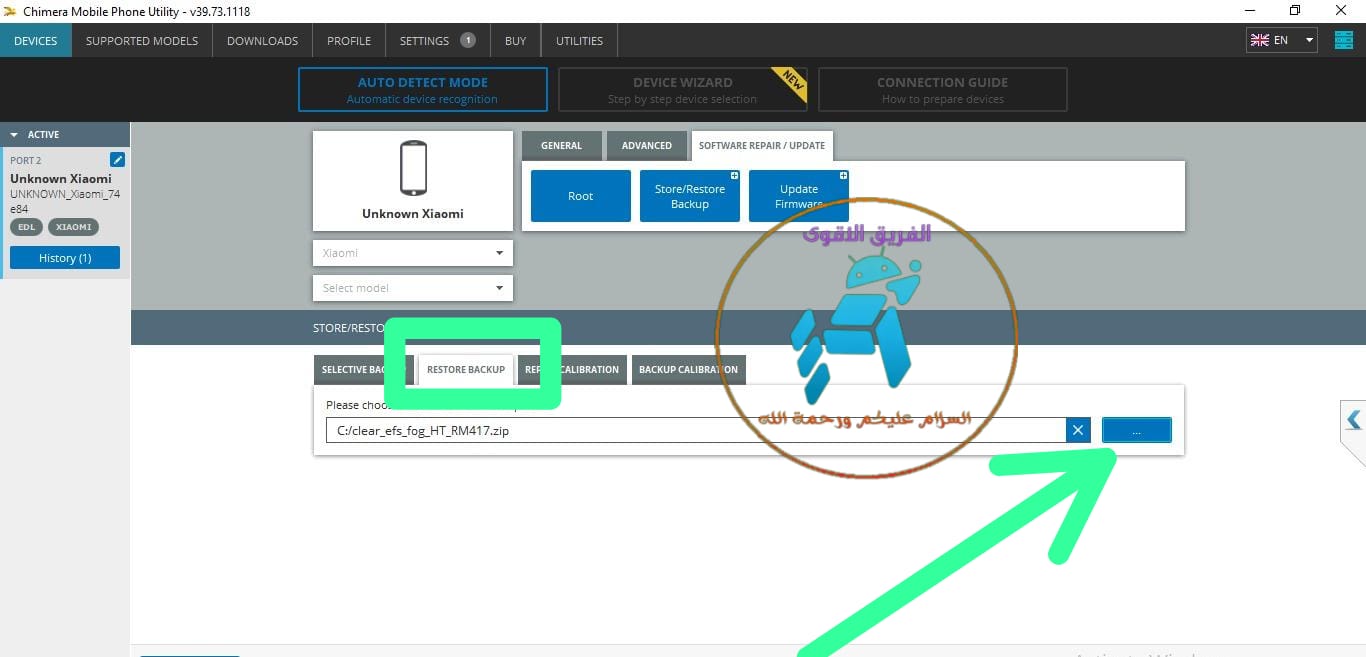Click the Update Firmware button

(x=799, y=196)
